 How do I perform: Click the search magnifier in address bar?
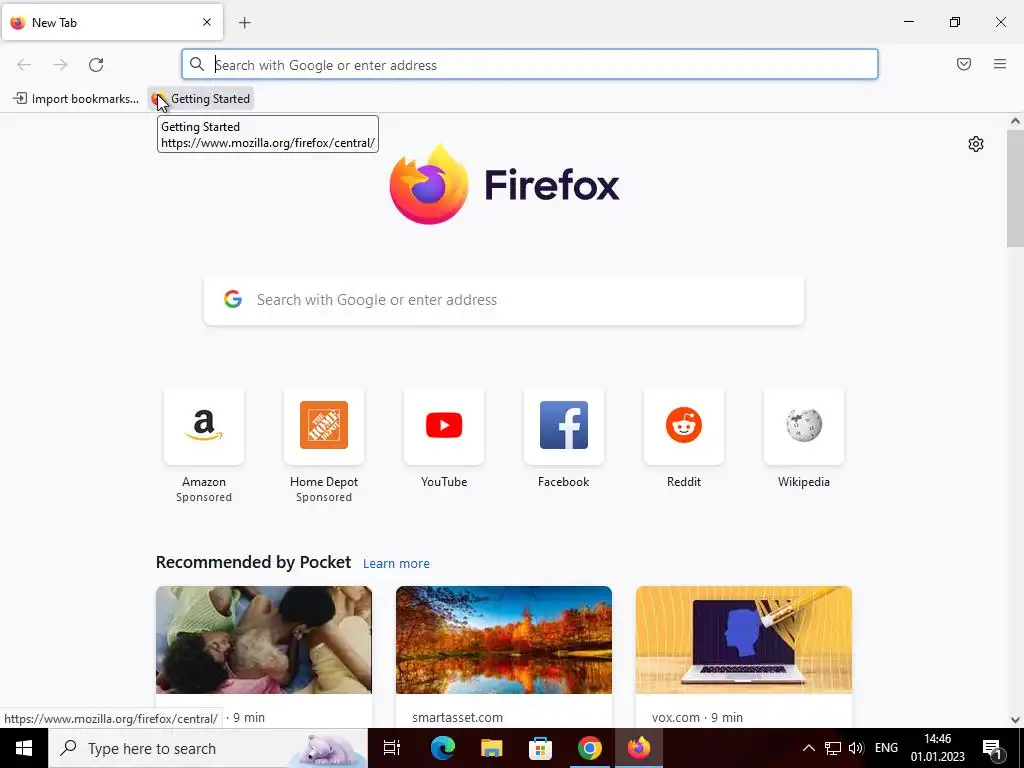tap(197, 64)
